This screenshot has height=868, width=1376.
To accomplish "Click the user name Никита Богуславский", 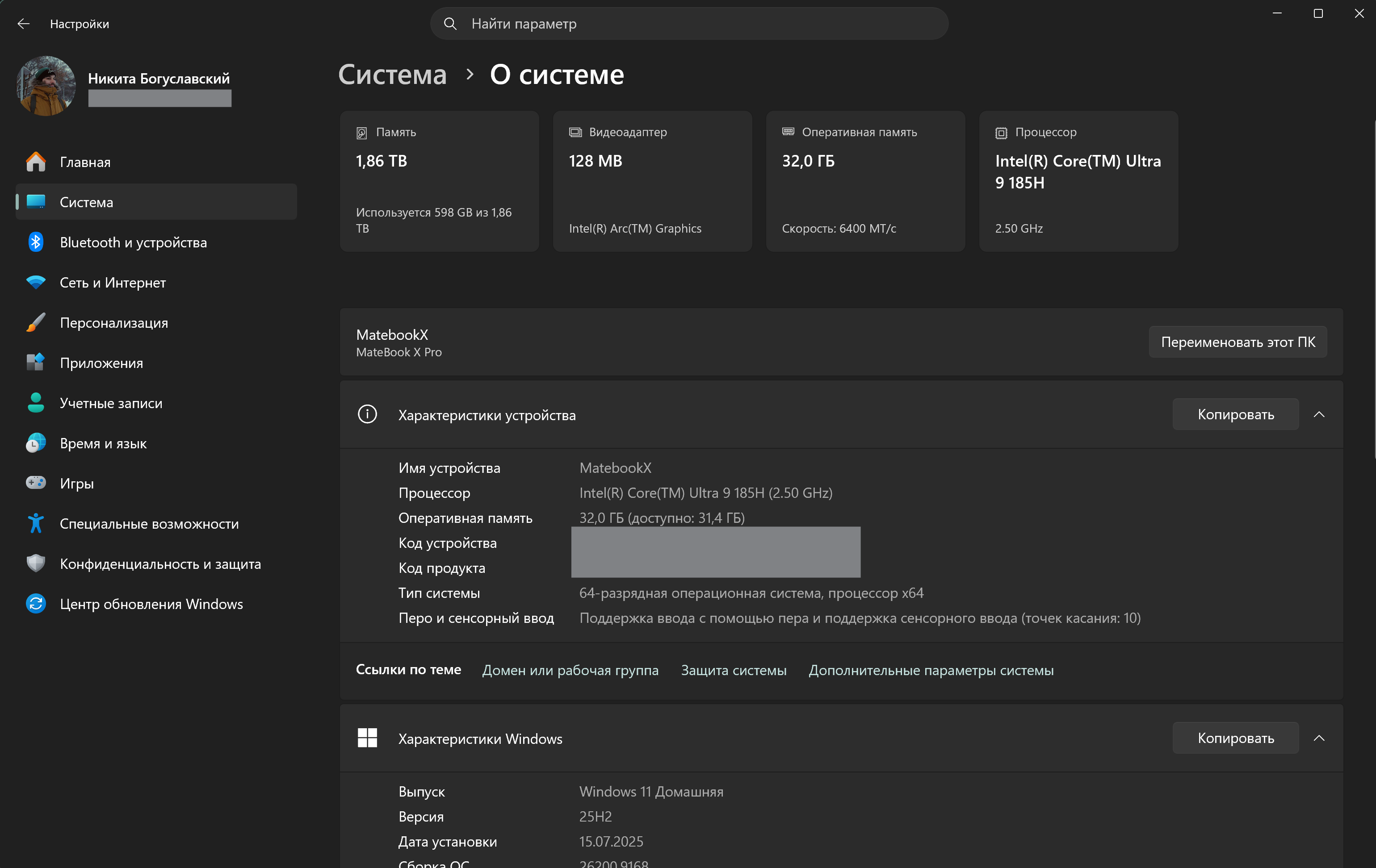I will point(159,78).
